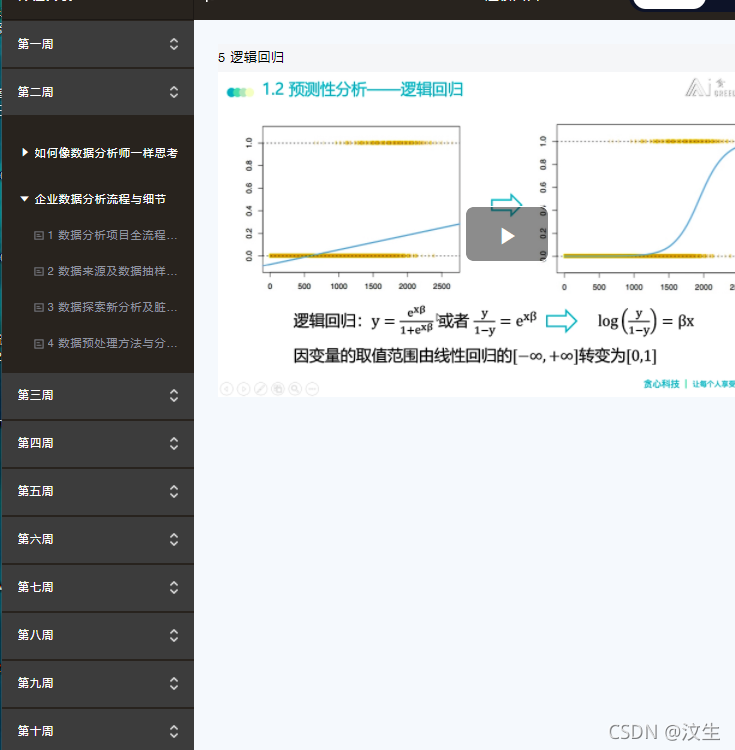Select the 第十周 label
Screen dimensions: 735x750
(x=35, y=731)
